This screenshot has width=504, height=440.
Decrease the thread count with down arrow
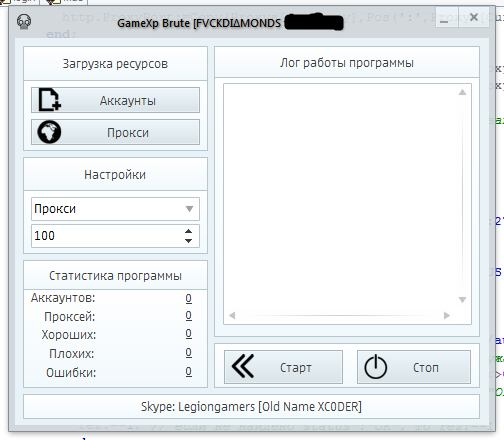[x=188, y=241]
